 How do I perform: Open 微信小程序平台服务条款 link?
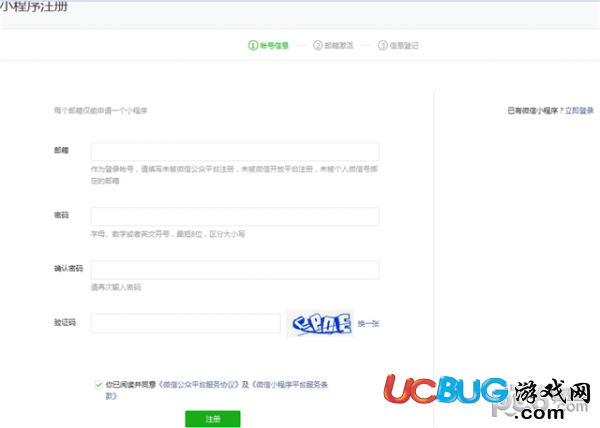tap(289, 385)
